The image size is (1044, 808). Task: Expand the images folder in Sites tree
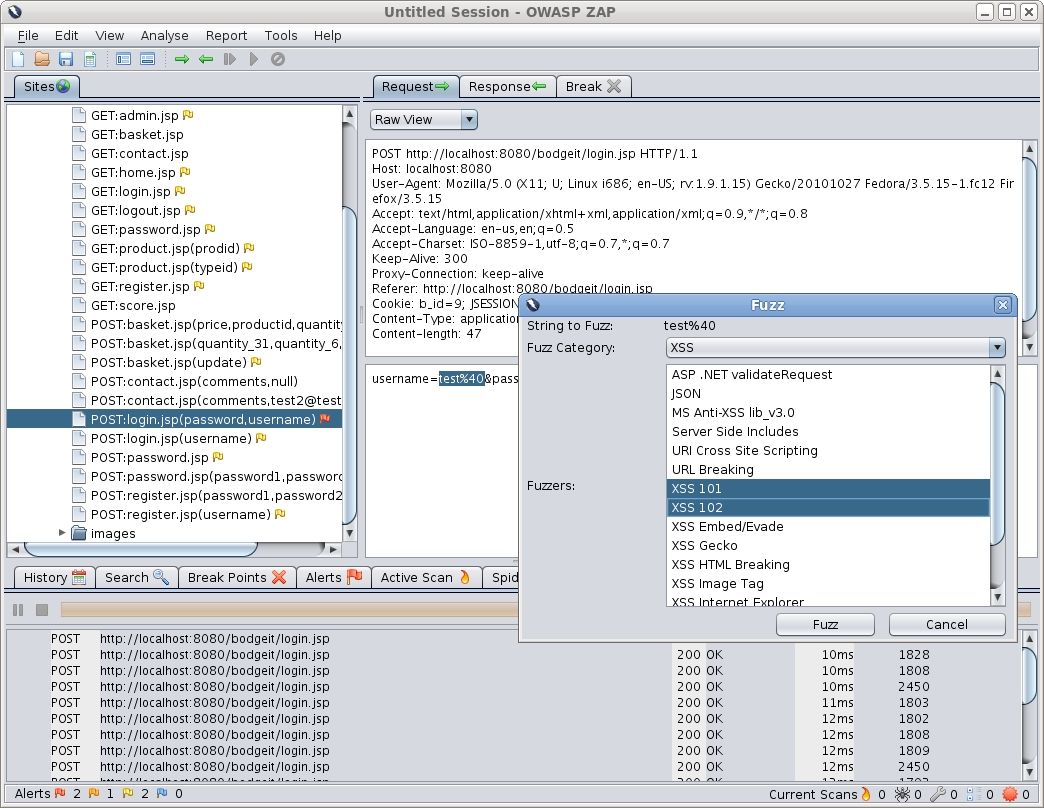point(62,533)
